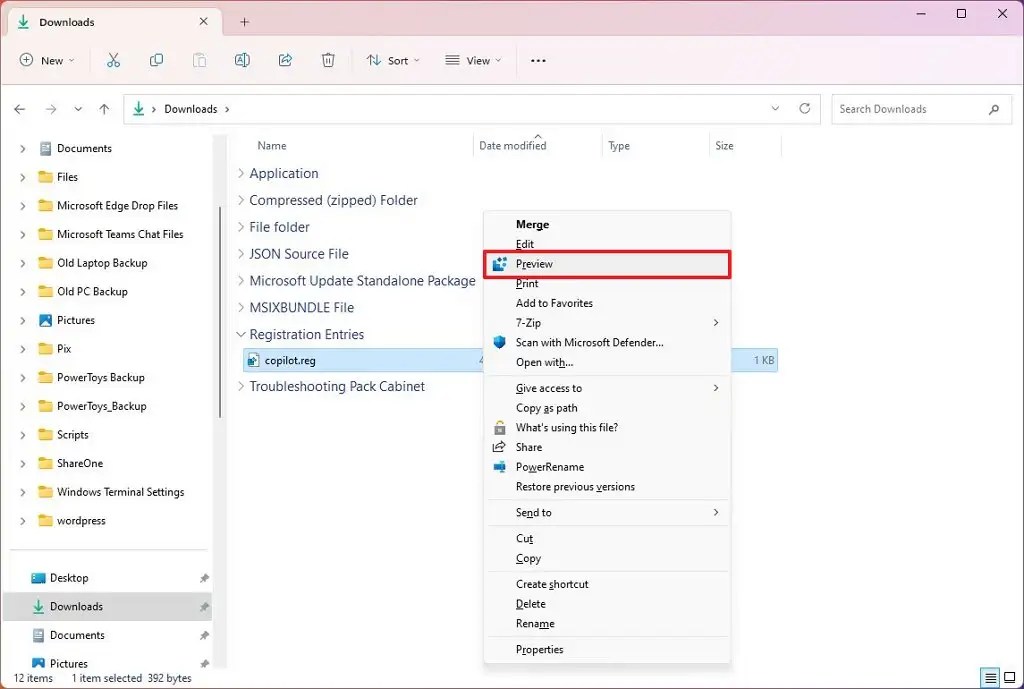Click the Search Downloads box

coord(916,109)
